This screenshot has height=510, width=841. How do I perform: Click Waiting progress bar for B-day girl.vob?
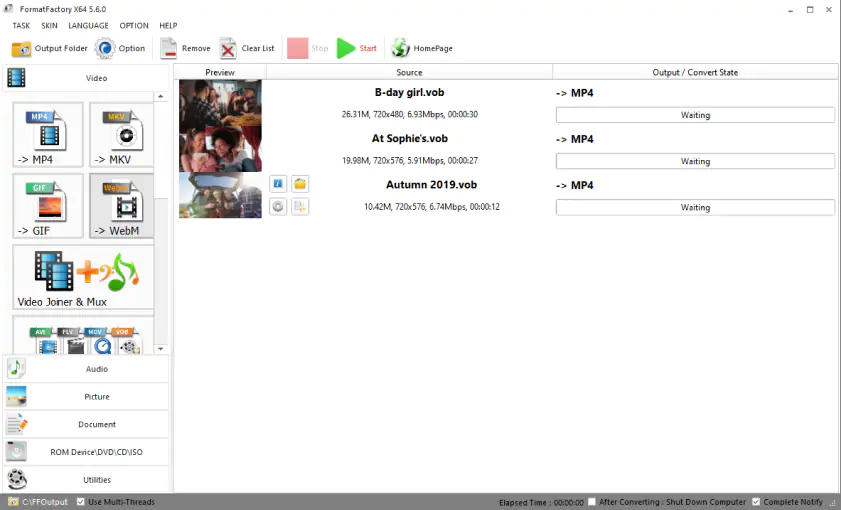click(695, 115)
